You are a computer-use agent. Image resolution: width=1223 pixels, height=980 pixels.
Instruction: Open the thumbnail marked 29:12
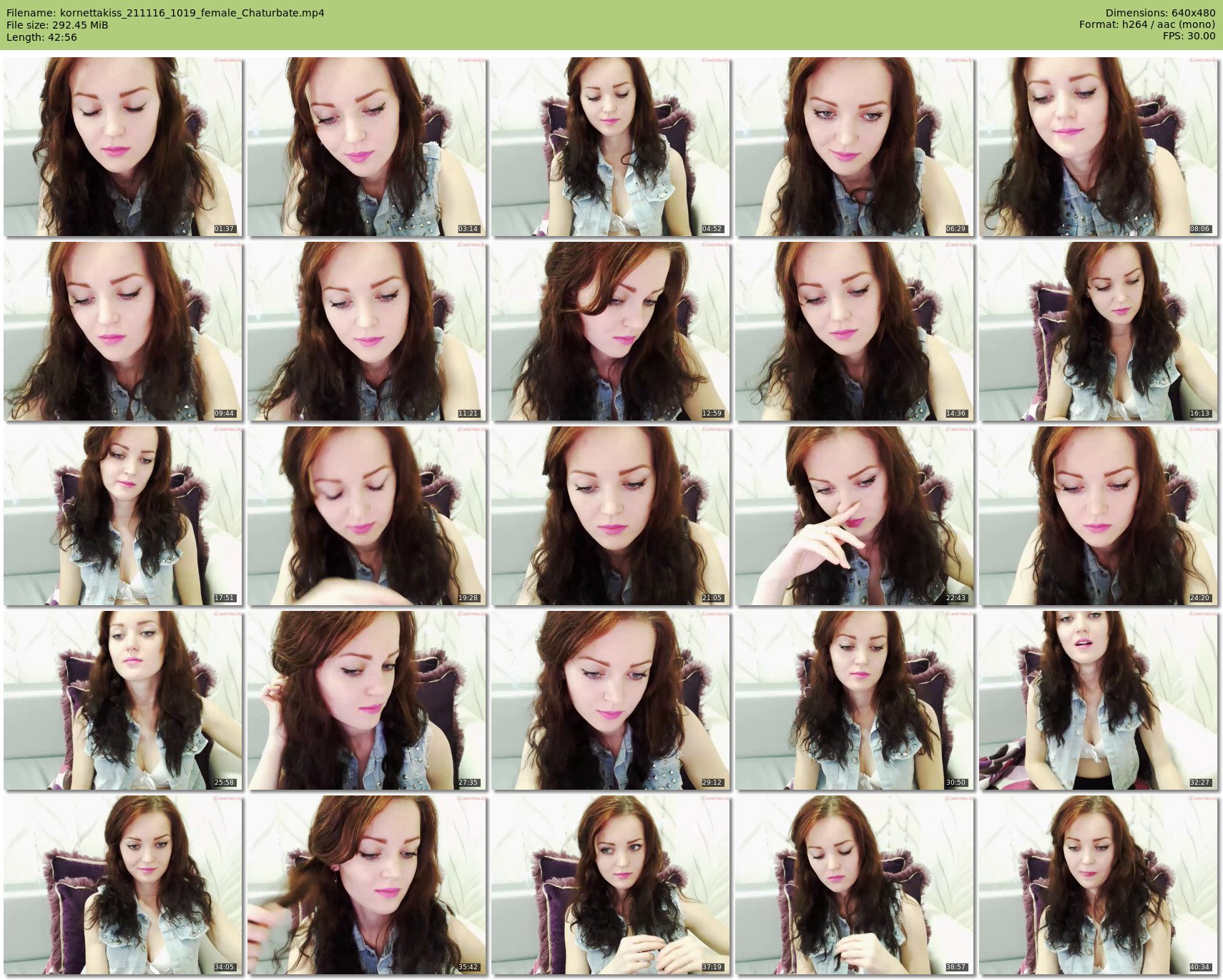coord(611,700)
